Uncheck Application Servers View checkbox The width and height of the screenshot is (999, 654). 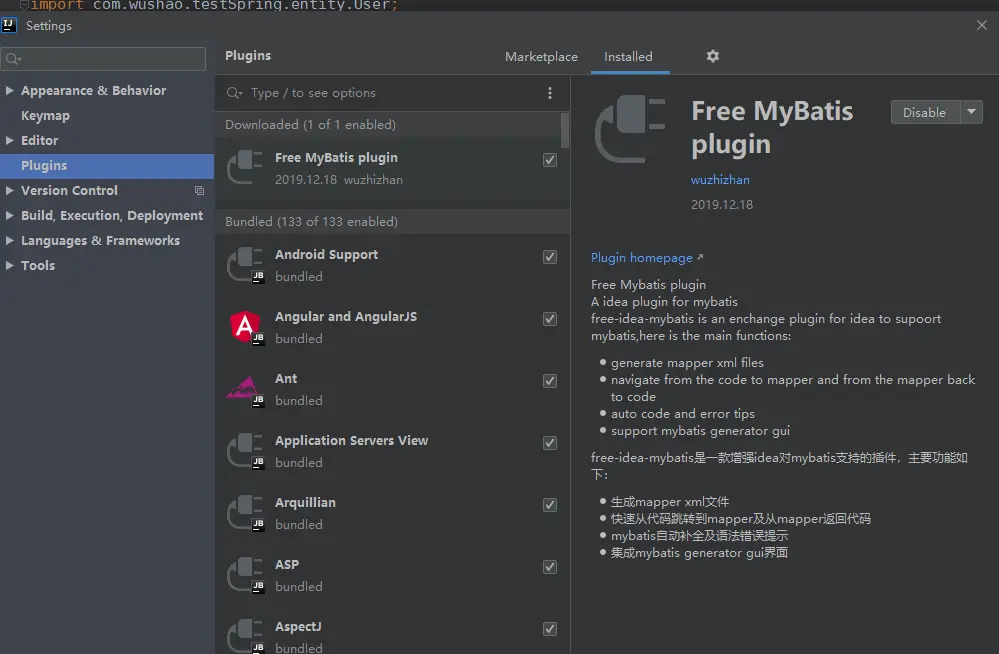550,443
